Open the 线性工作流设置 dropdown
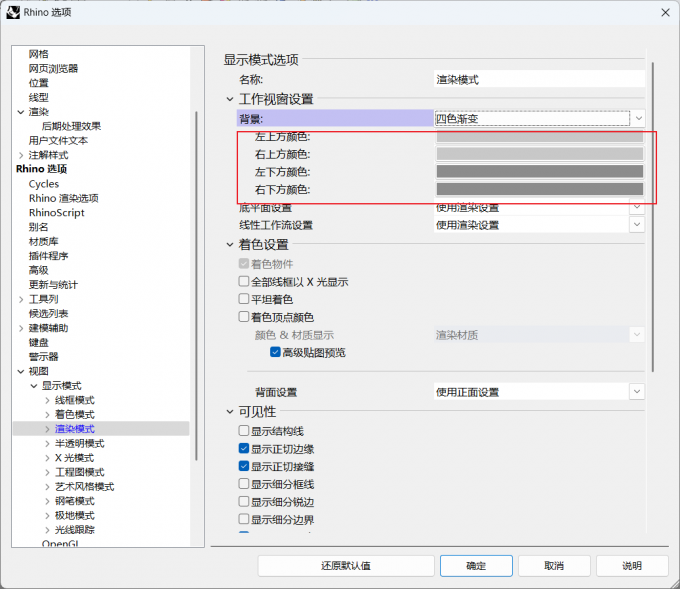680x589 pixels. coord(539,225)
